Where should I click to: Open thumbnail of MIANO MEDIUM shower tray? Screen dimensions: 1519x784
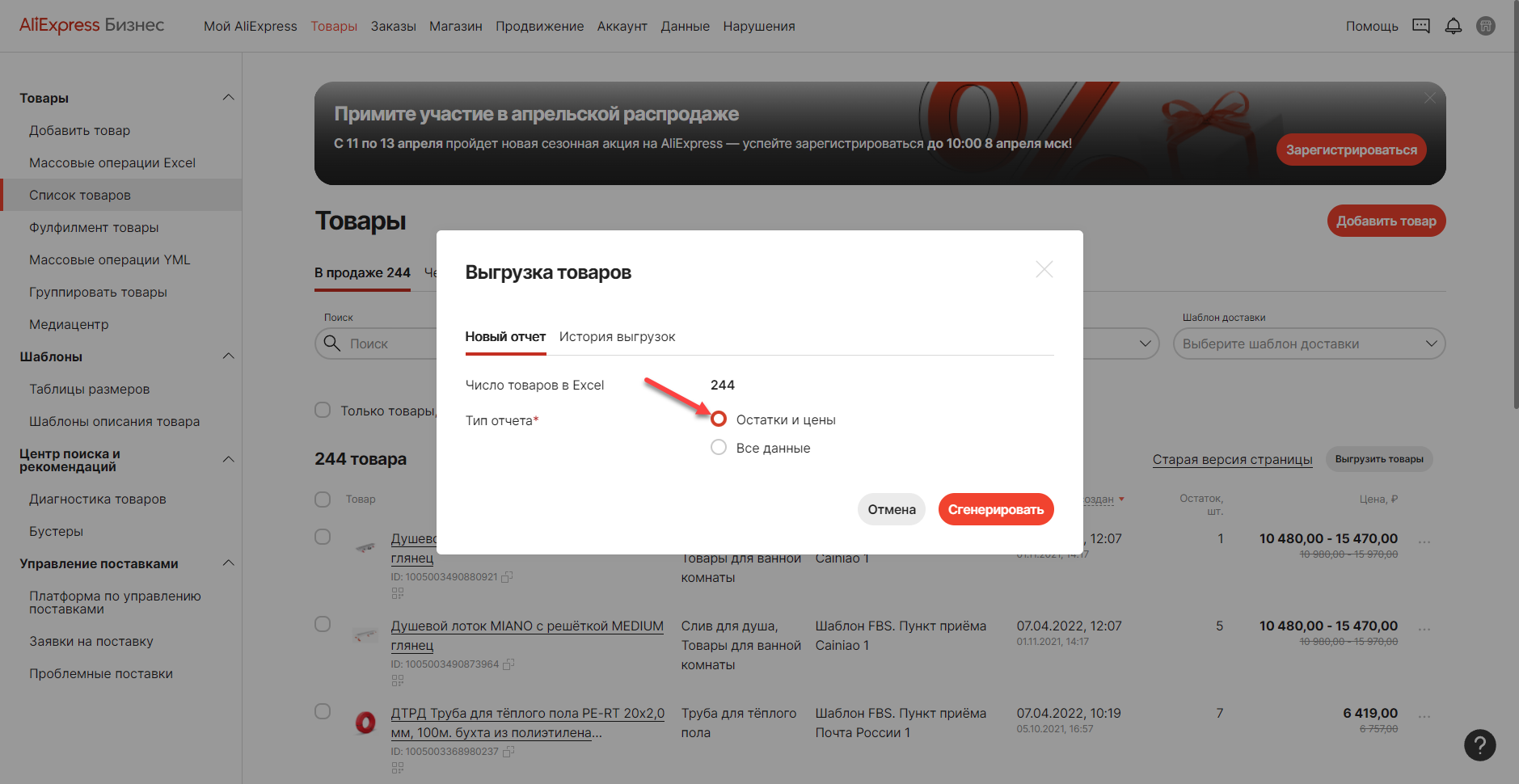pos(365,634)
